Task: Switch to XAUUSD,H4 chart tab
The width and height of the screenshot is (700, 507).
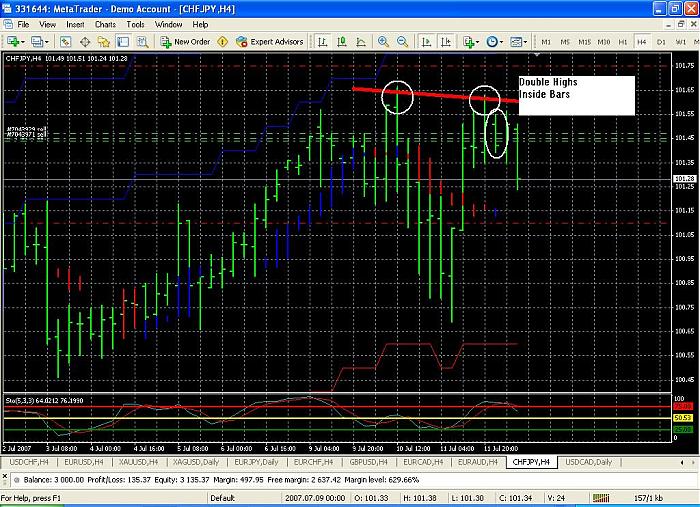Action: [x=138, y=462]
